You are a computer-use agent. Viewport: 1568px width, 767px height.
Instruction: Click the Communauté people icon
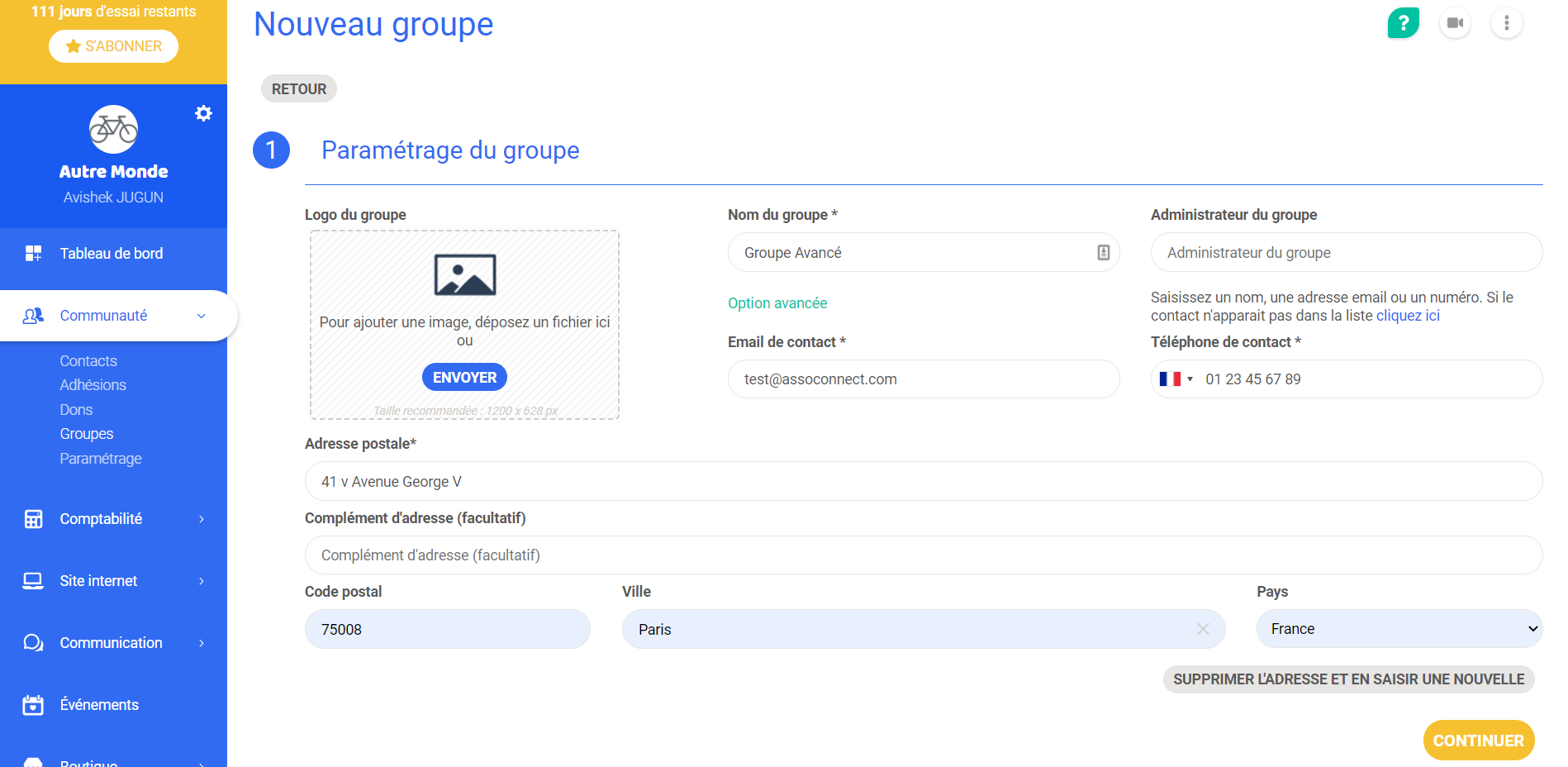(x=33, y=316)
